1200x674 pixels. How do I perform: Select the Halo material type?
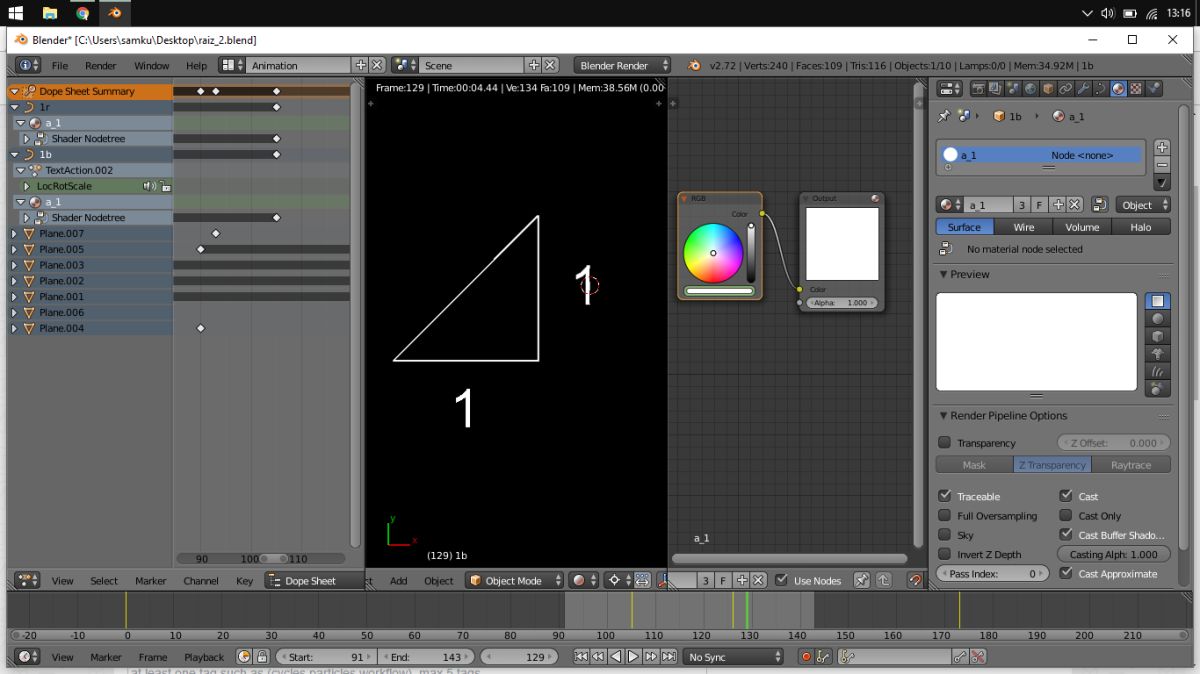(1141, 227)
